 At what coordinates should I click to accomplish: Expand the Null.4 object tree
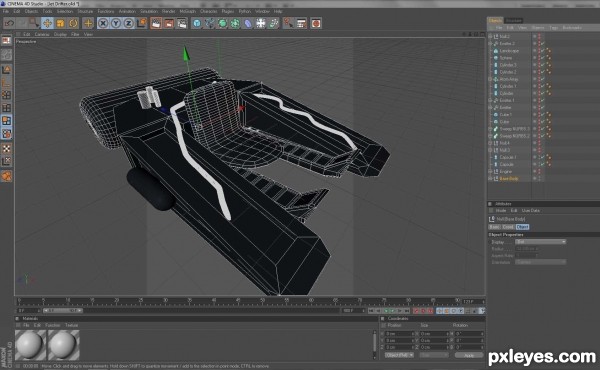491,143
